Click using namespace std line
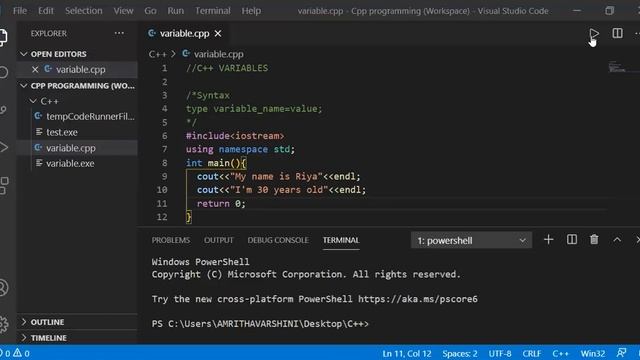Viewport: 640px width, 360px height. (240, 149)
